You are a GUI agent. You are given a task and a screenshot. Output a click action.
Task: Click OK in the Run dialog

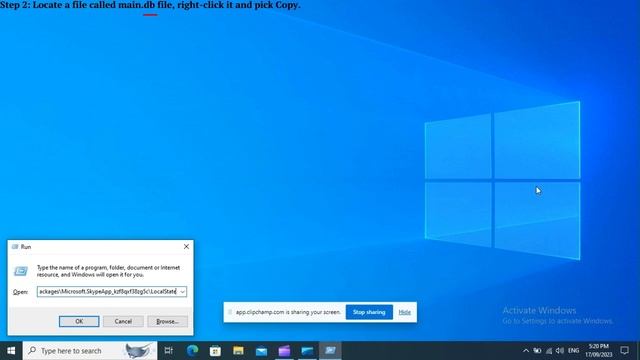pyautogui.click(x=79, y=322)
